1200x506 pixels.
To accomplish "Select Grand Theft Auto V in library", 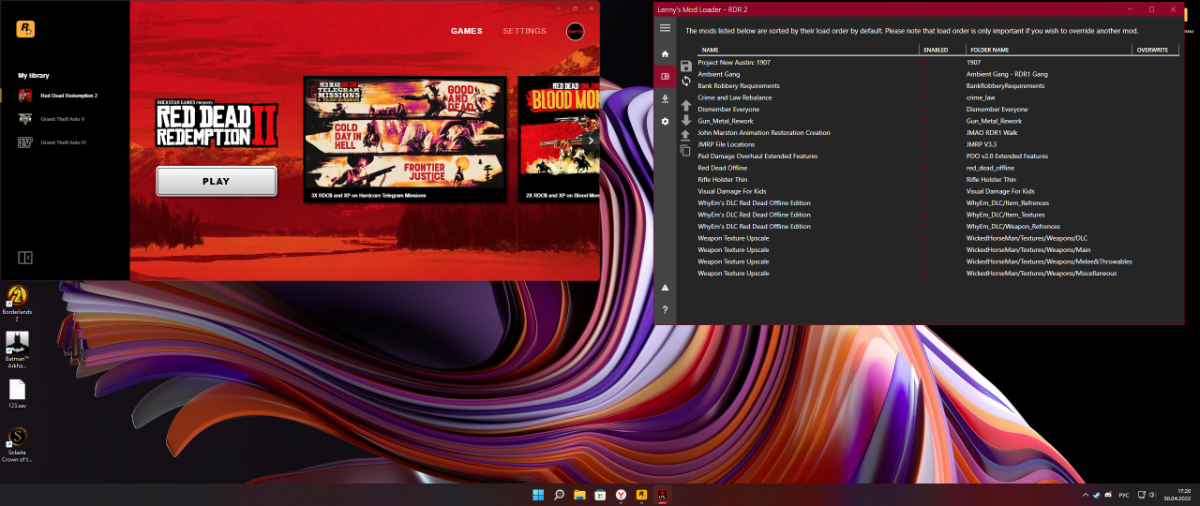I will tap(62, 119).
